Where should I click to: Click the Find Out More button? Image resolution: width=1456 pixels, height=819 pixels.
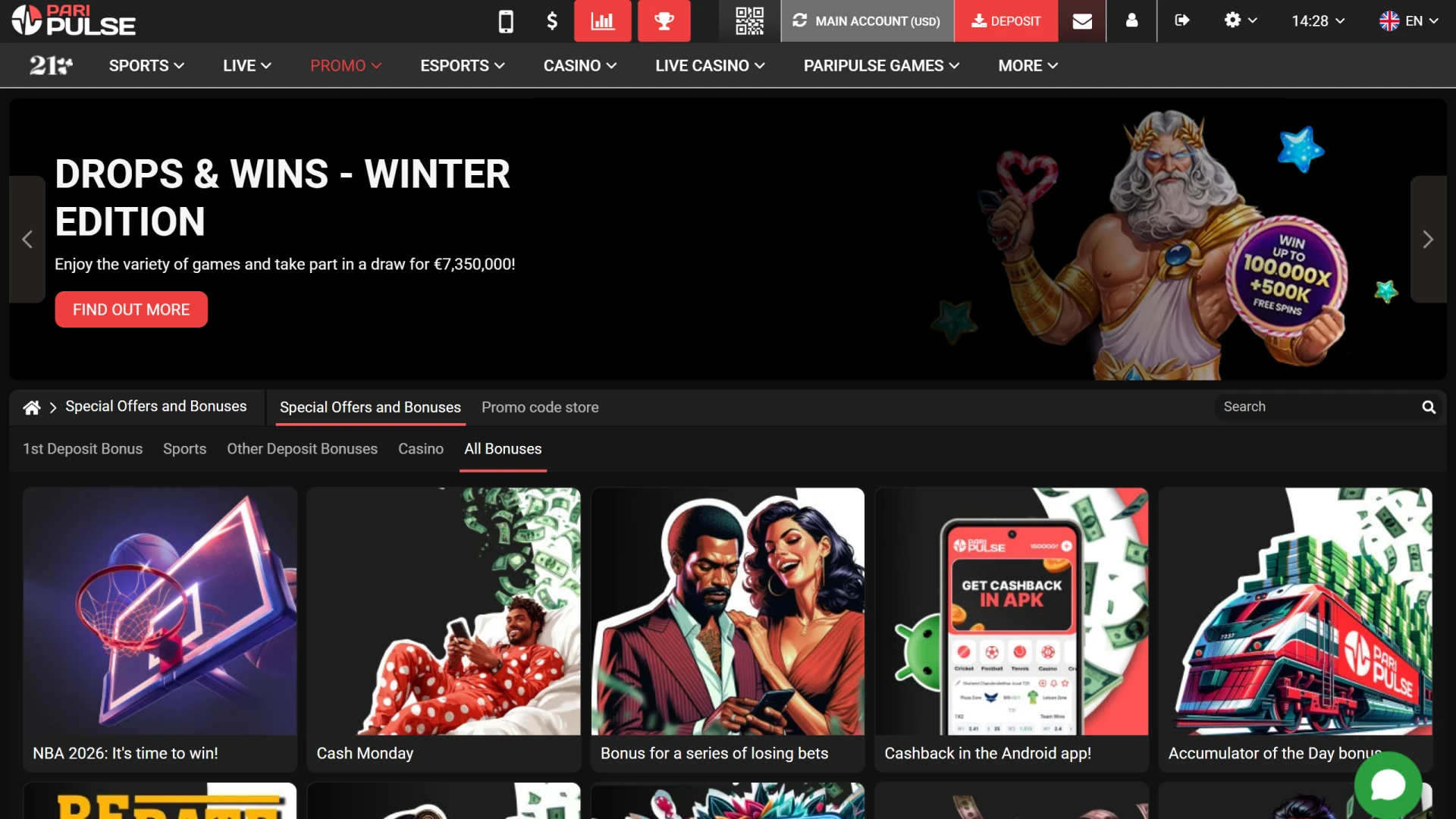point(131,310)
